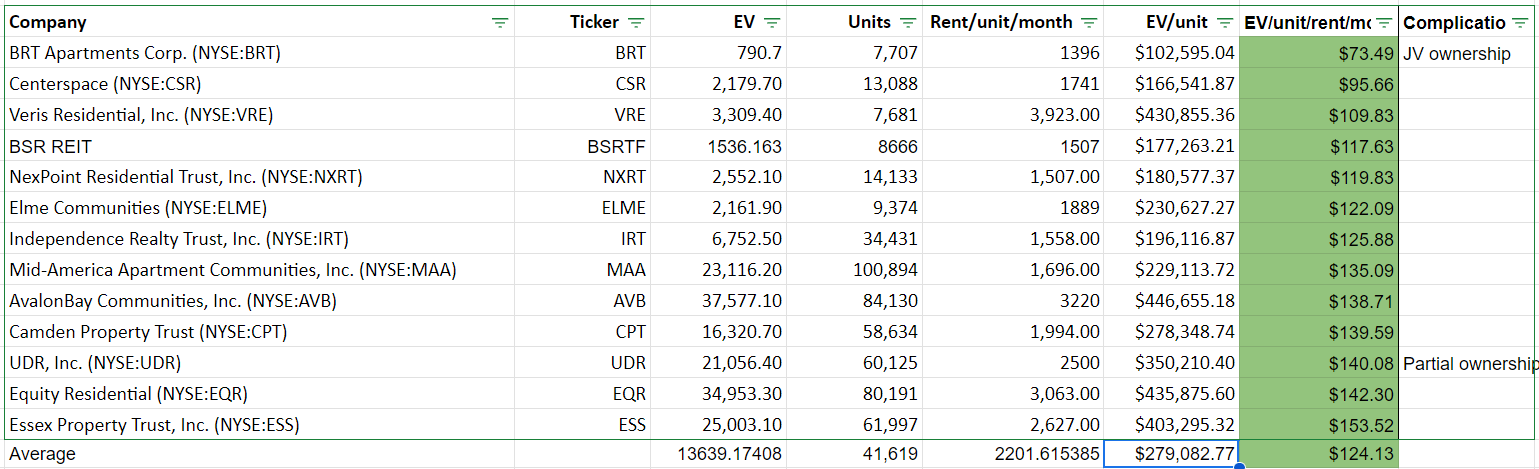The width and height of the screenshot is (1539, 469).
Task: Expand the Complicatio column filter menu
Action: click(x=1520, y=22)
